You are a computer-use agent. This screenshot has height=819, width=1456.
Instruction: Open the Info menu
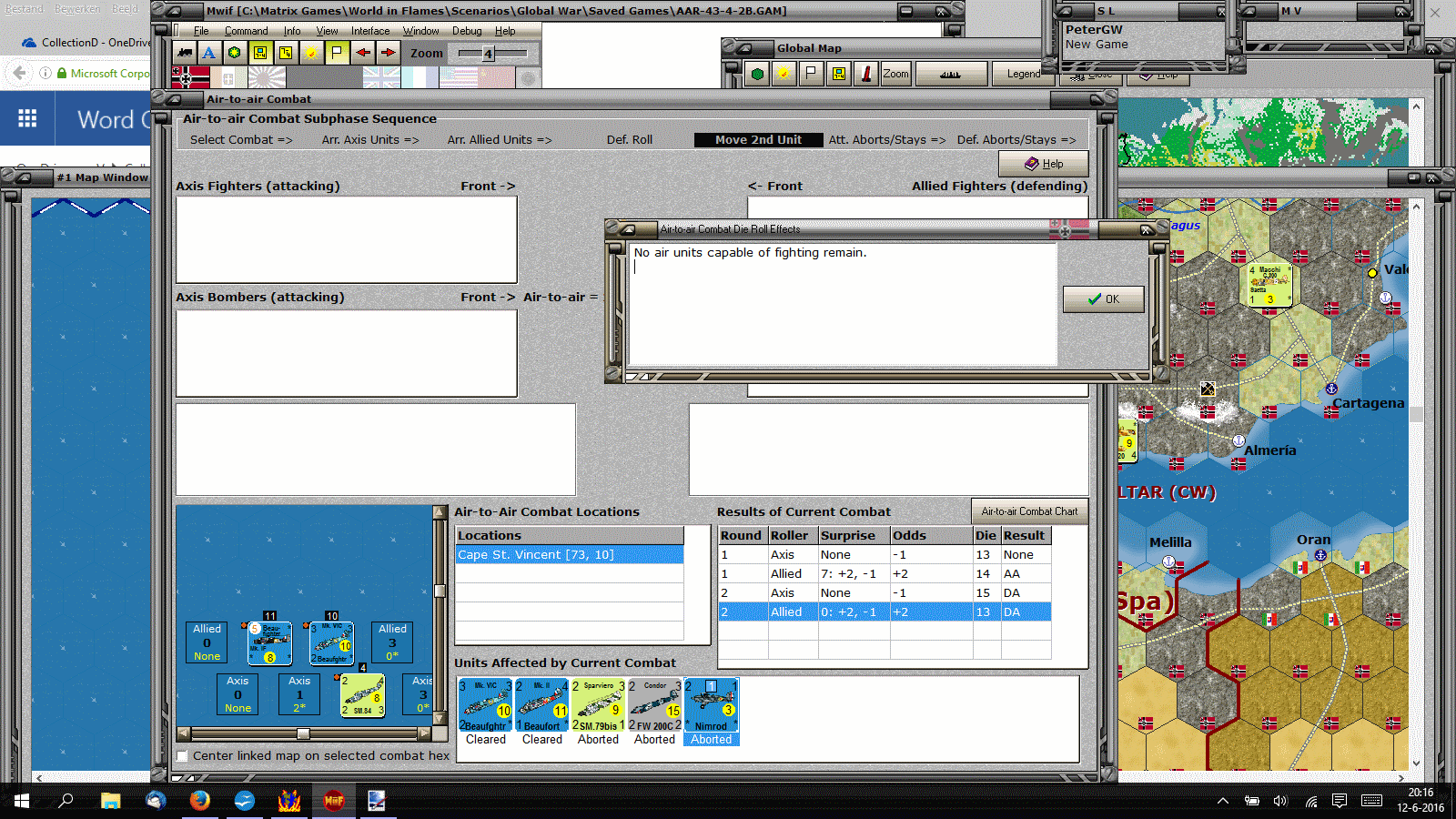pos(291,31)
